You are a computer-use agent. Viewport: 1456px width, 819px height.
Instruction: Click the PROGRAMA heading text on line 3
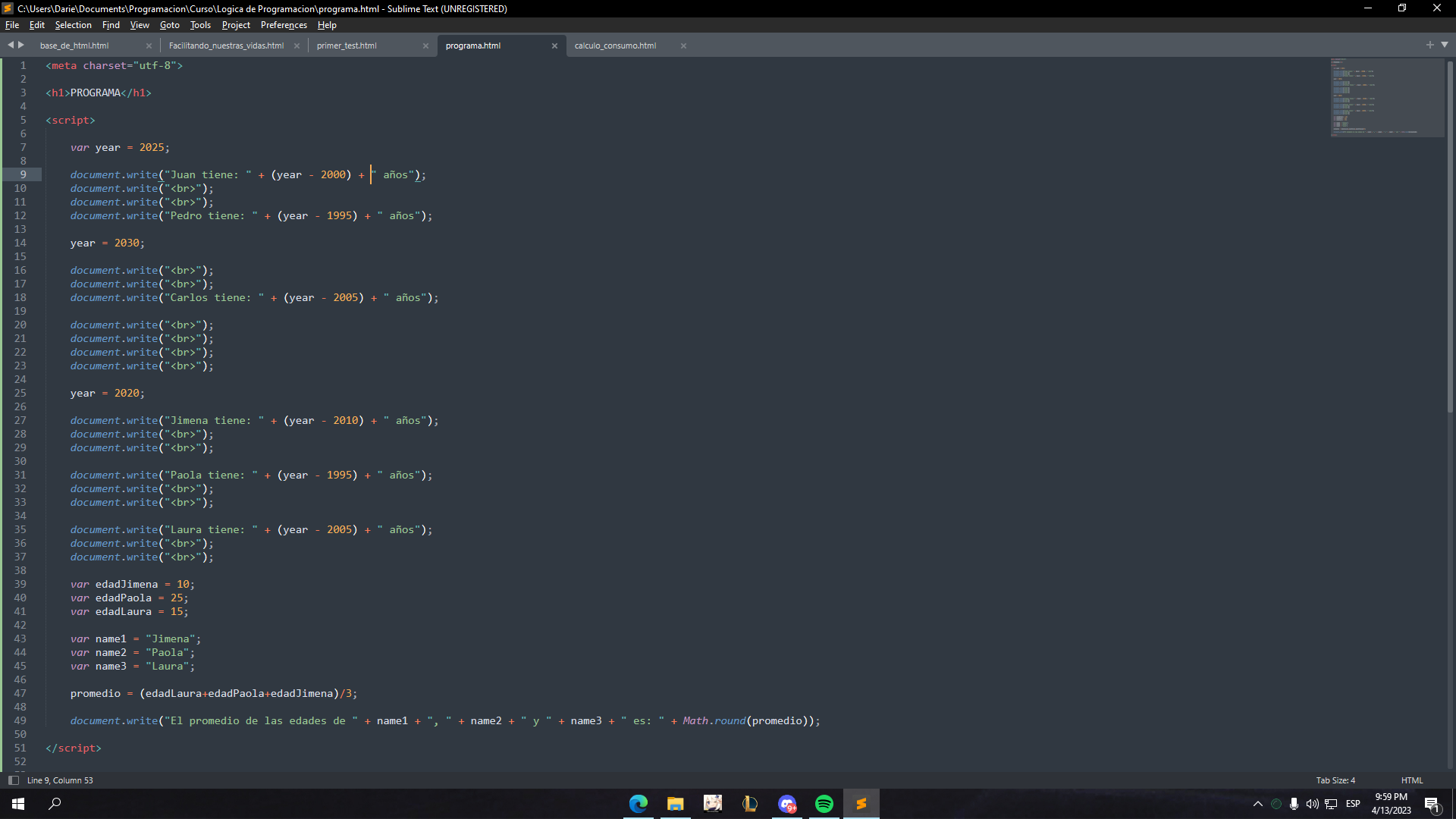(x=96, y=93)
